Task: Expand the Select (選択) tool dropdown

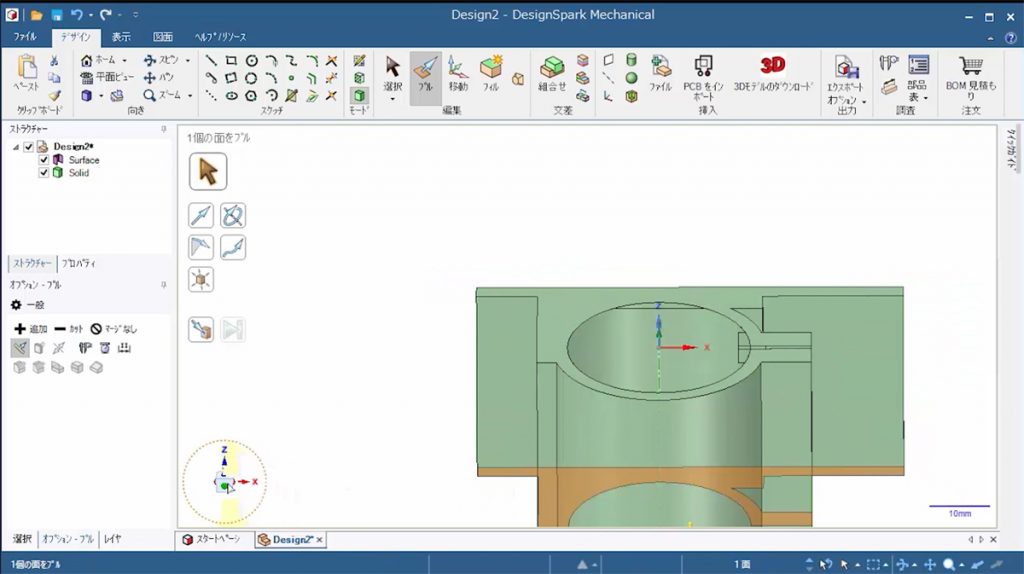Action: (392, 99)
